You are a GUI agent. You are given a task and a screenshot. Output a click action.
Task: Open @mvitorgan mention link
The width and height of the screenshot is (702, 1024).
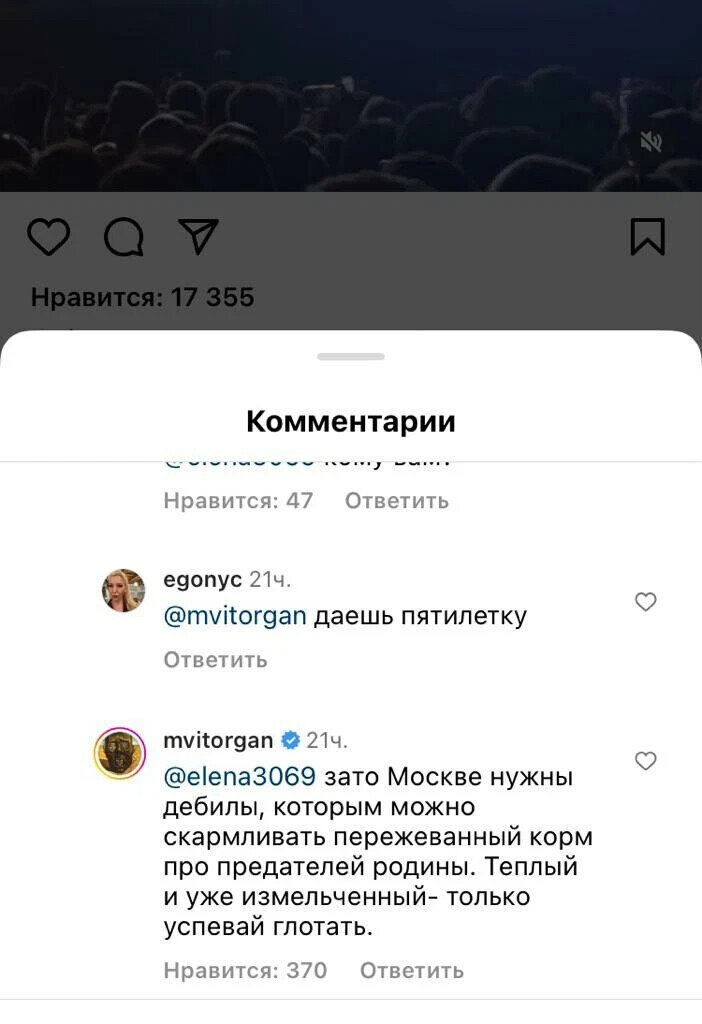(x=235, y=616)
